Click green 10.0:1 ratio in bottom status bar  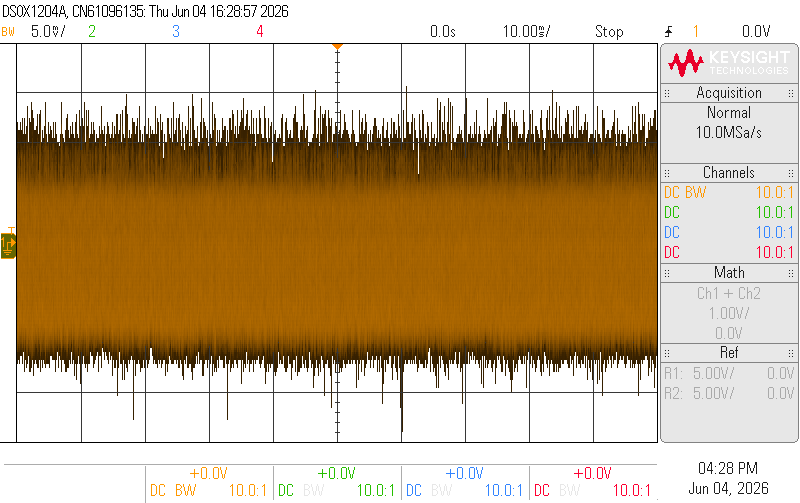(x=376, y=491)
